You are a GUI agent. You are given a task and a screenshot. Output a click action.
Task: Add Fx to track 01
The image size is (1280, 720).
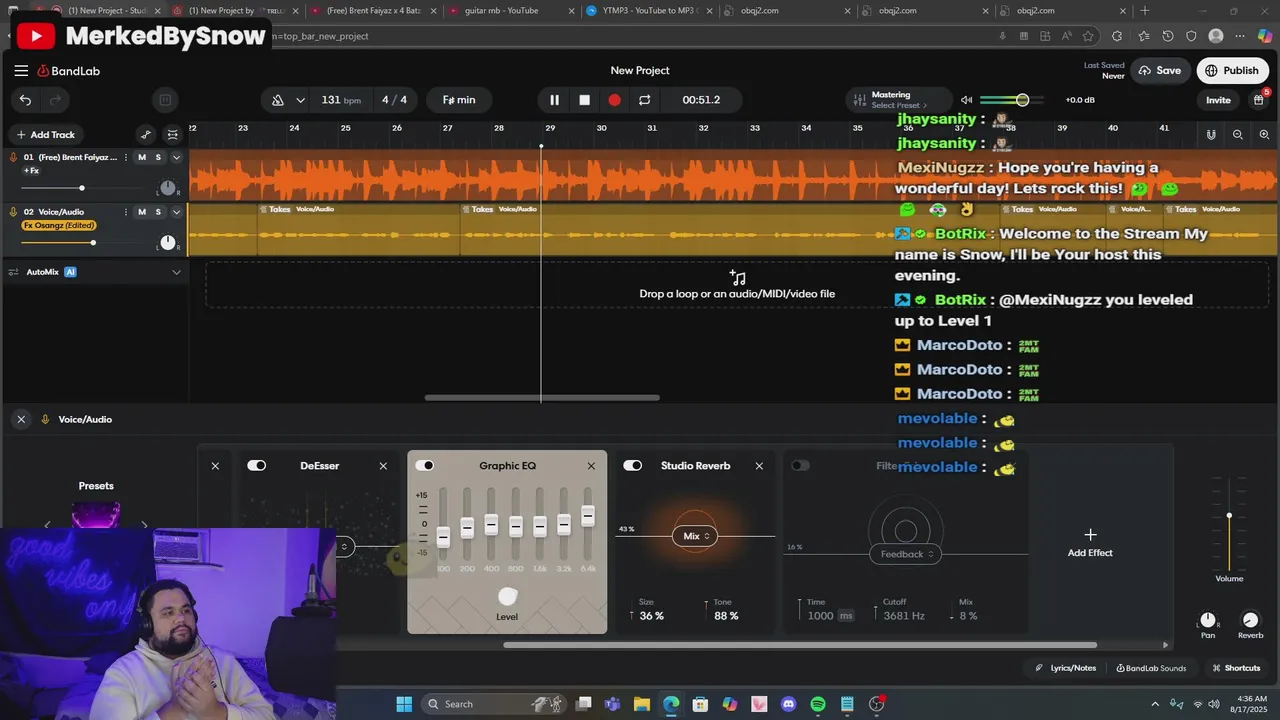31,171
